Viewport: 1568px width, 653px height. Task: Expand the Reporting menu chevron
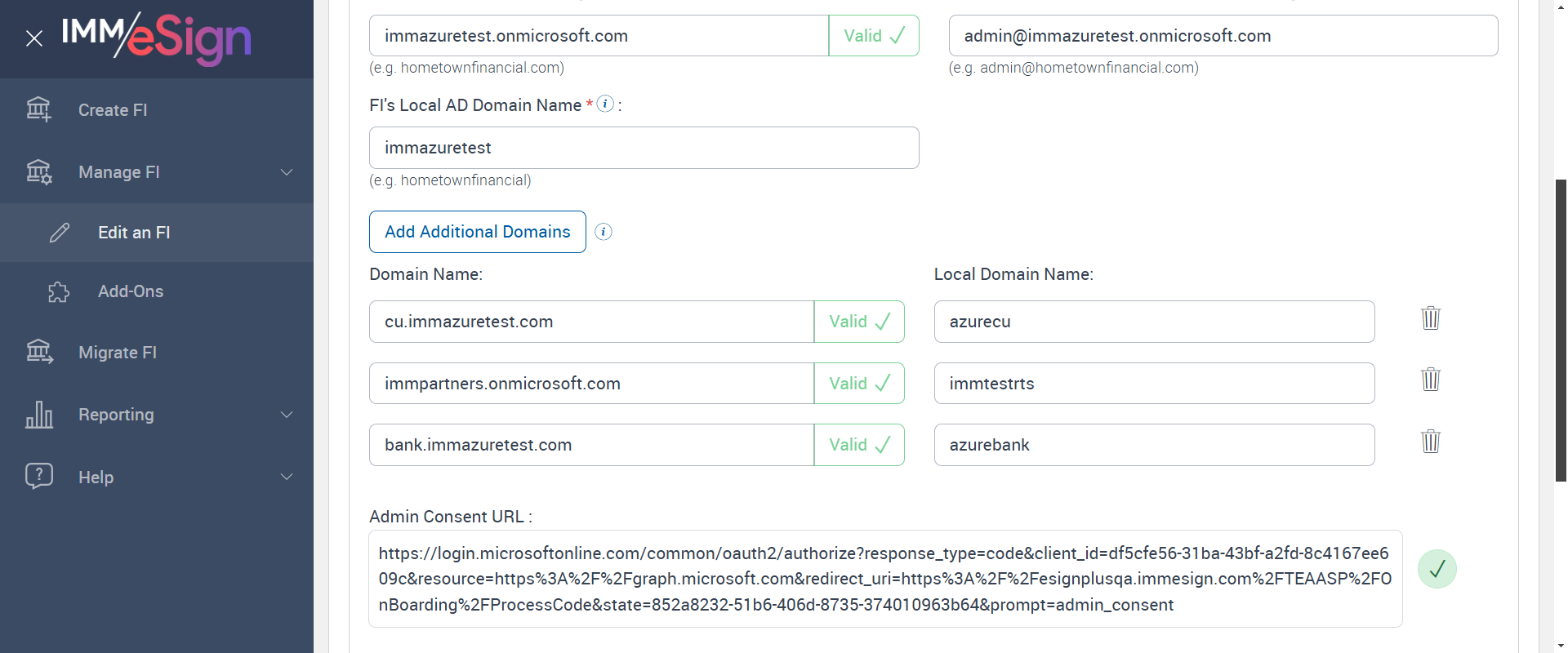pos(287,415)
